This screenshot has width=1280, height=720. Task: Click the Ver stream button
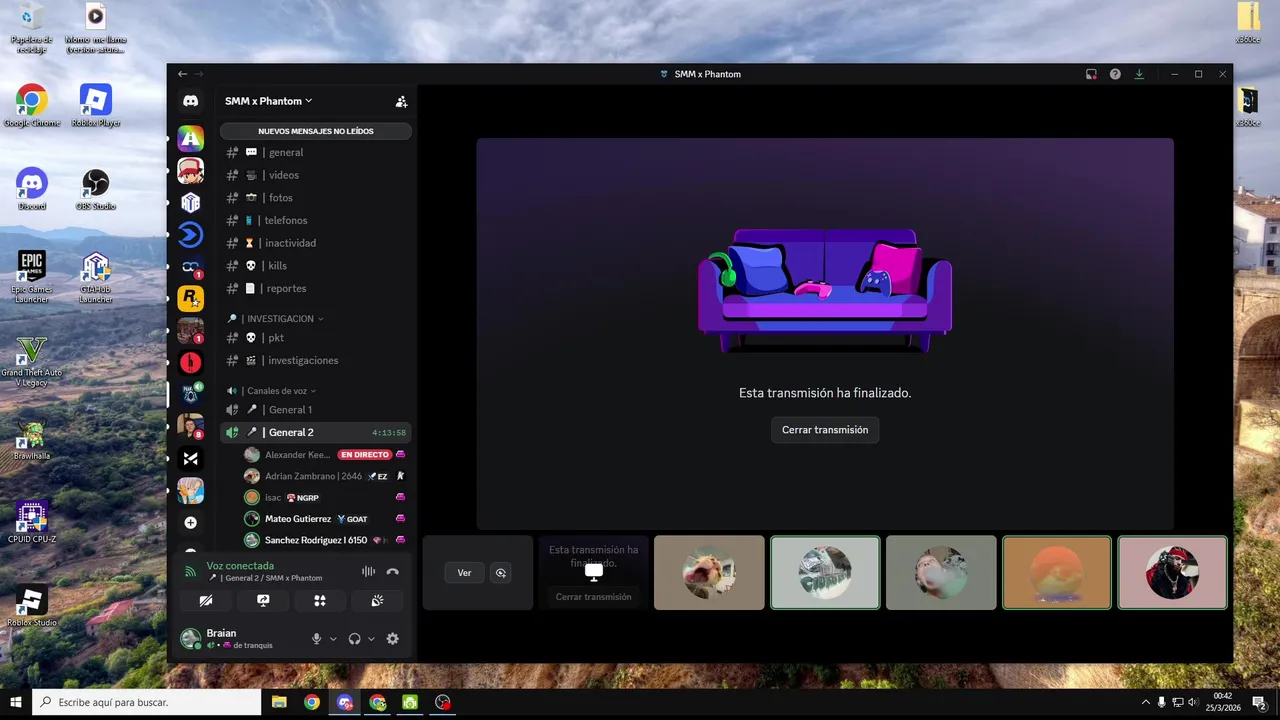point(464,573)
